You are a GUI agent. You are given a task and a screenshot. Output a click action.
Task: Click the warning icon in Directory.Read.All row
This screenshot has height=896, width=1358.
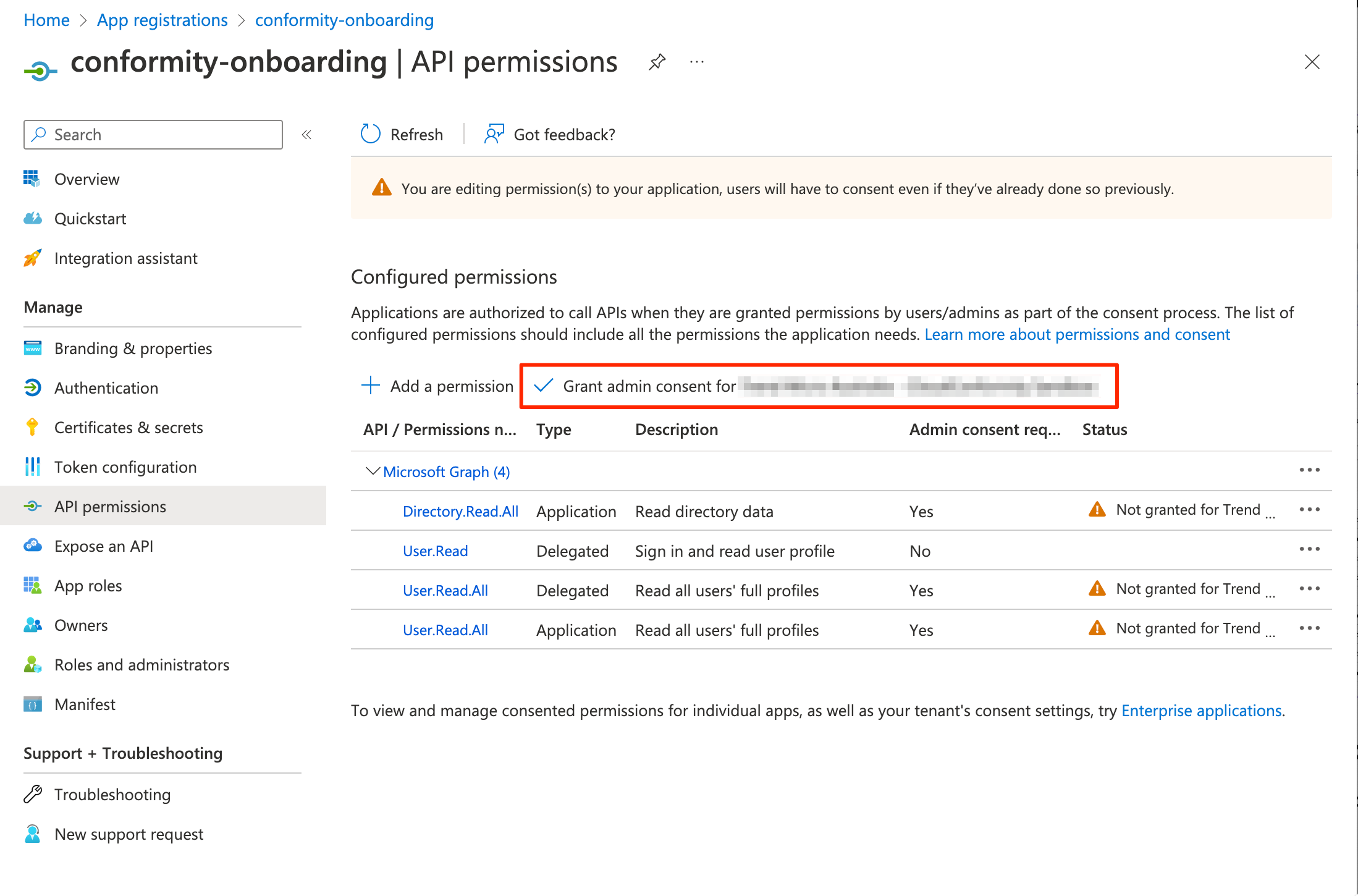click(1097, 510)
